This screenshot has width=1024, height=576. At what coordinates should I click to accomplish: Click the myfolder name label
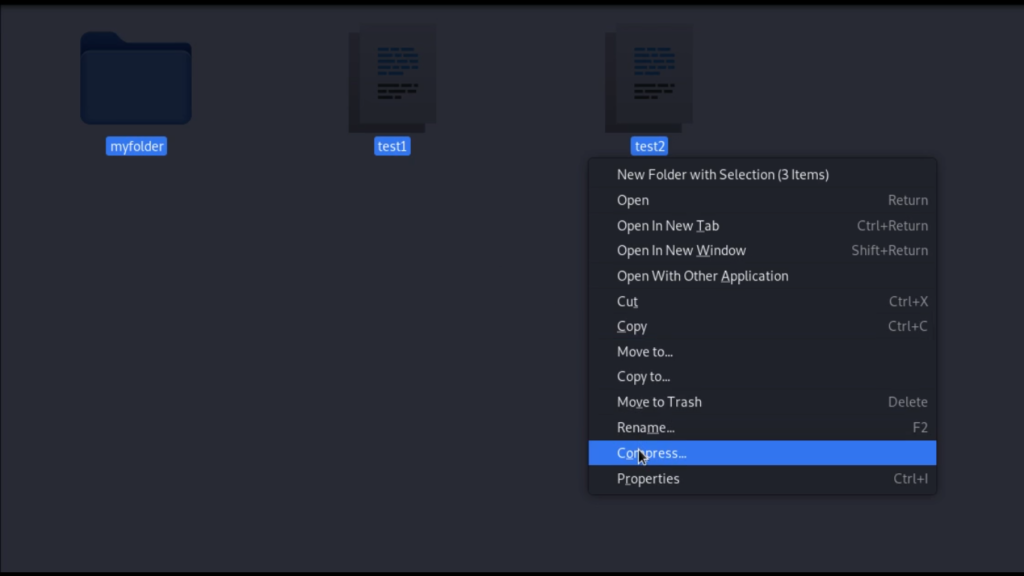(x=136, y=146)
